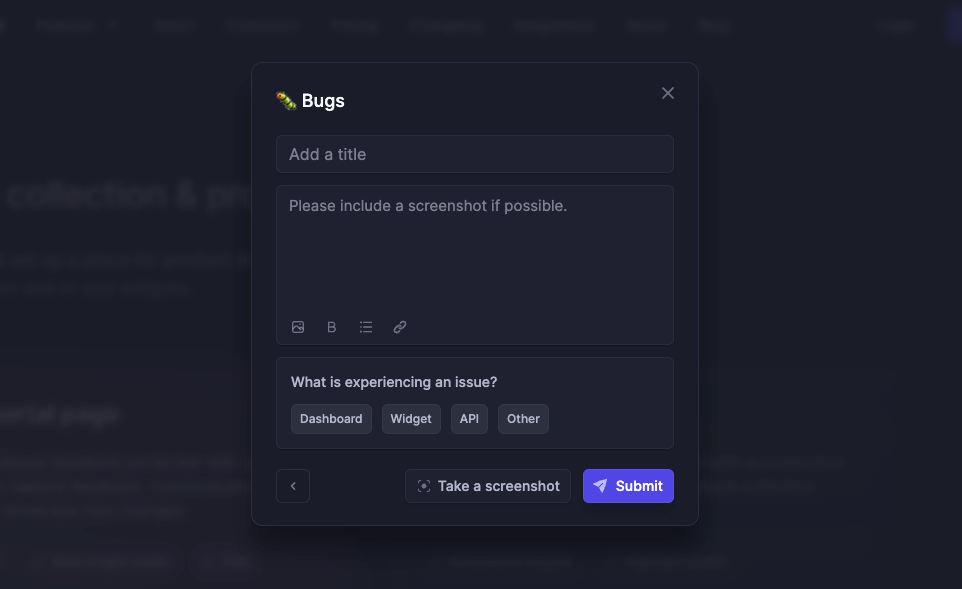This screenshot has width=962, height=589.
Task: Dismiss the Bugs dialog with the X
Action: tap(667, 93)
